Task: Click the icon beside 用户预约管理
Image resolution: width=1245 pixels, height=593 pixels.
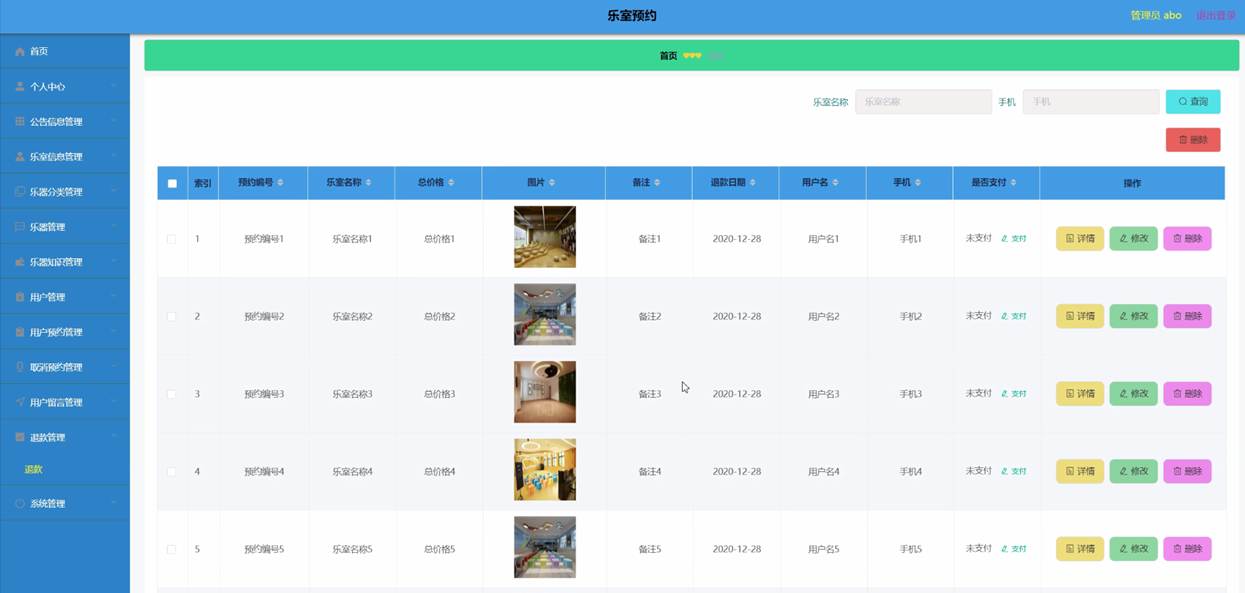Action: pos(20,331)
